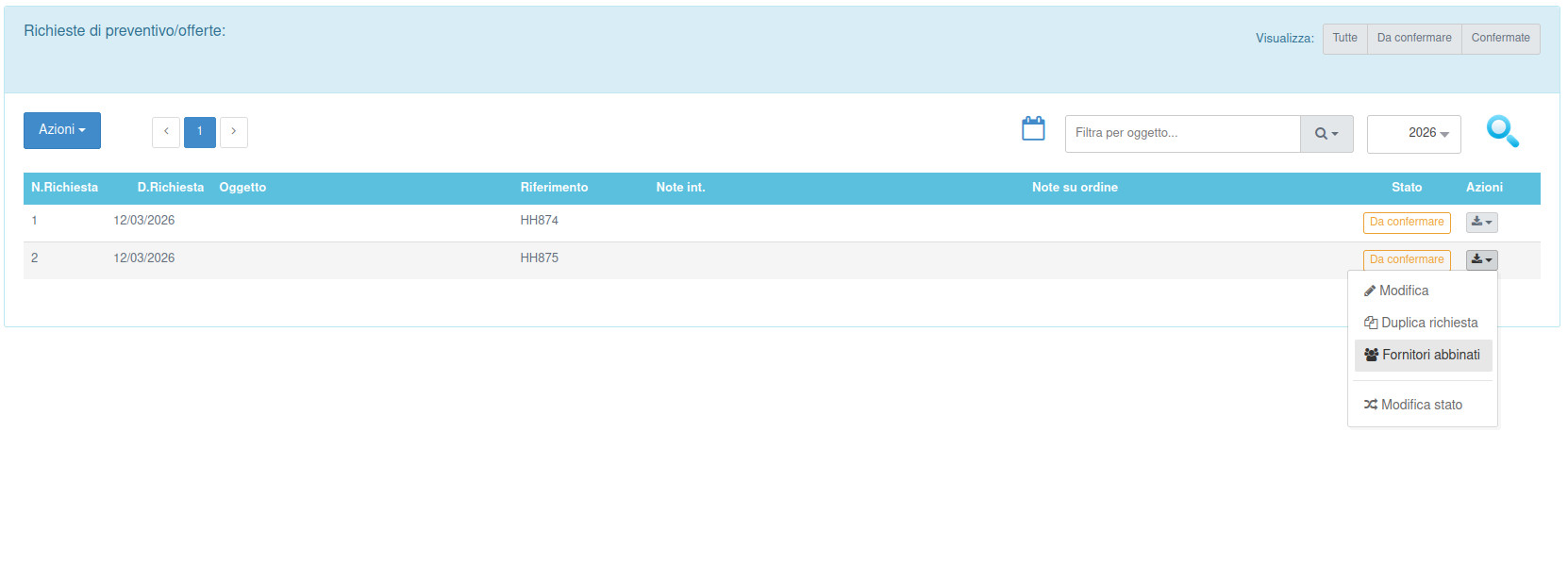Choose Duplica richiesta in the menu
This screenshot has height=565, width=1568.
click(1428, 323)
